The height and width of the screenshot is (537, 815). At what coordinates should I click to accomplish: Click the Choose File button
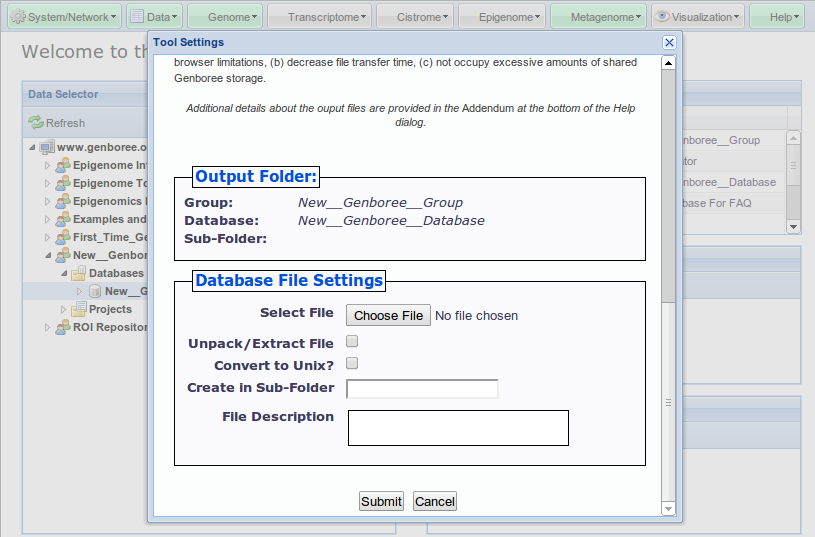coord(388,315)
